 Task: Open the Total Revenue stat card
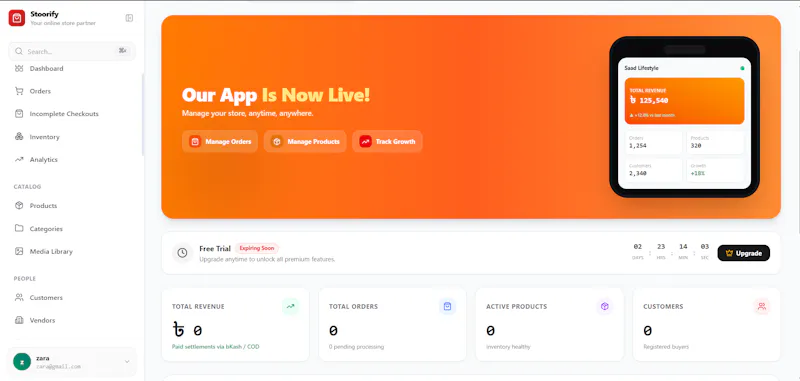tap(235, 324)
